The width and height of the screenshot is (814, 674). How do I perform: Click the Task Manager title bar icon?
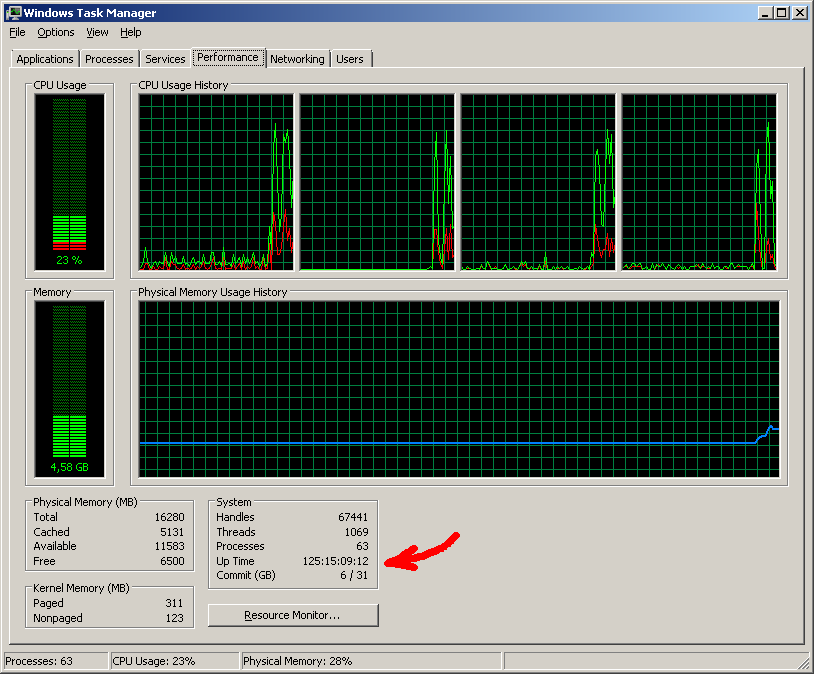coord(13,13)
